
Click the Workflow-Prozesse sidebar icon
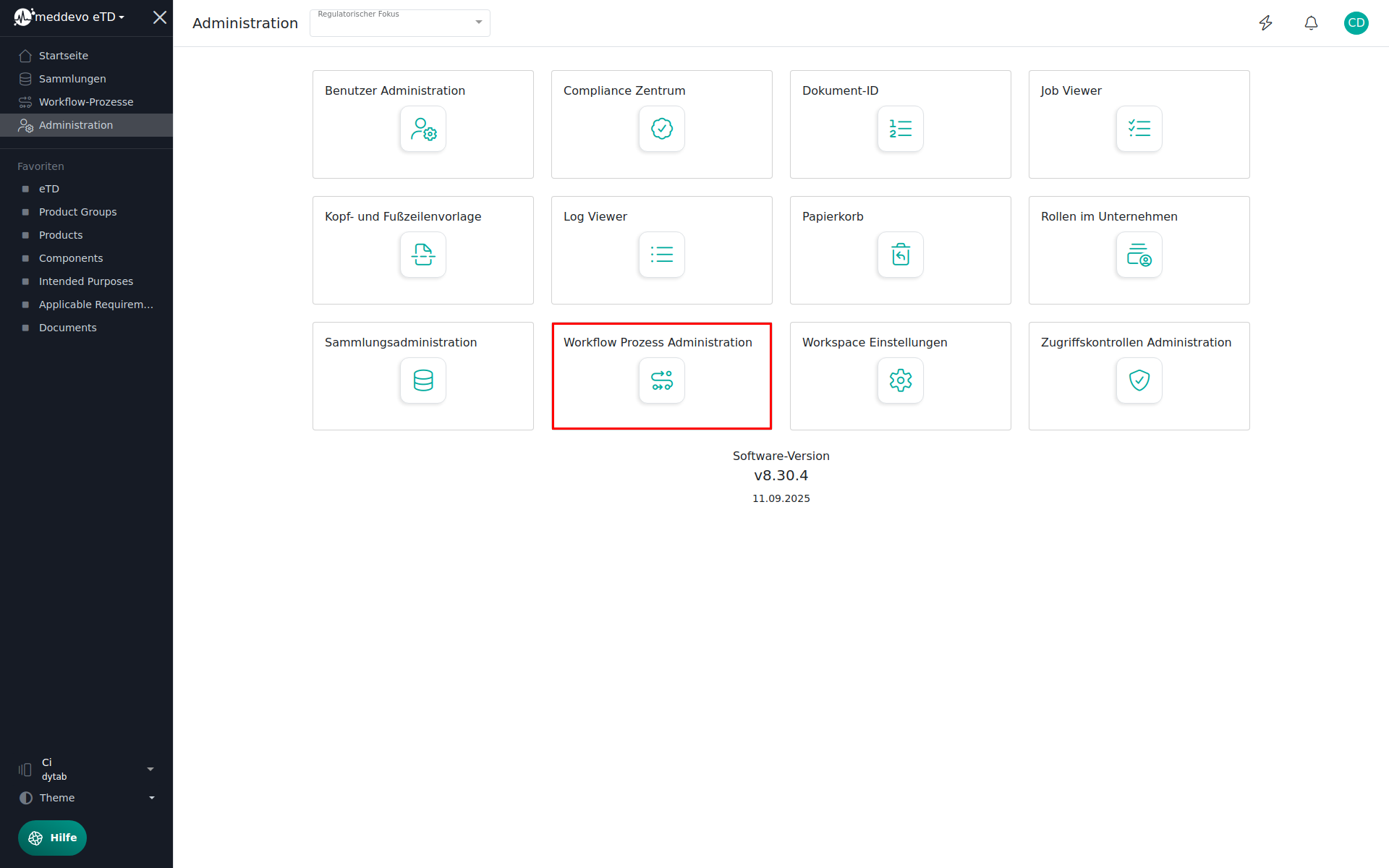pos(25,102)
